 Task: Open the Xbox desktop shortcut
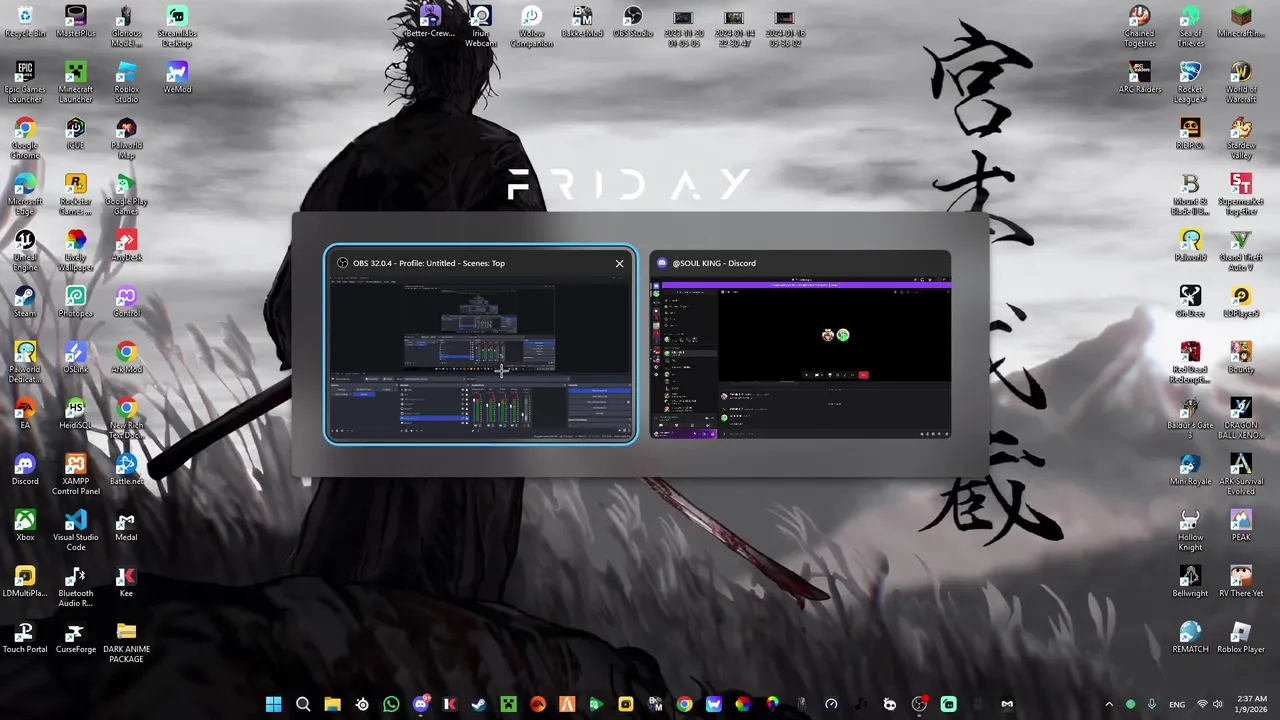(25, 527)
